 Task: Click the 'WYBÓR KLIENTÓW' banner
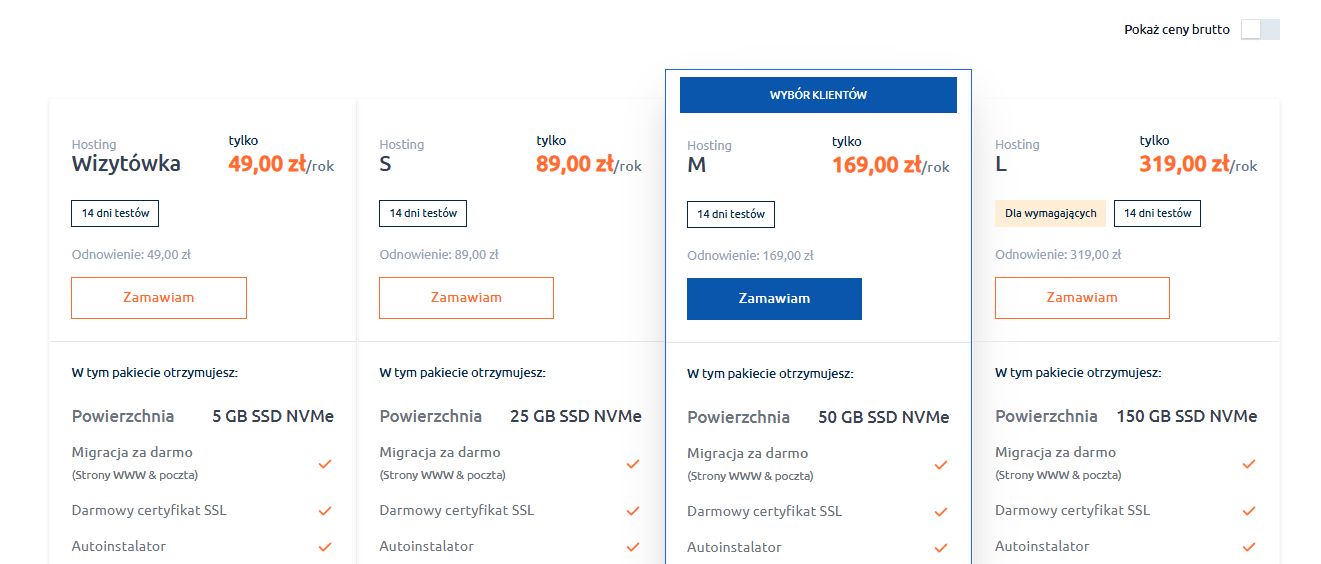tap(818, 95)
